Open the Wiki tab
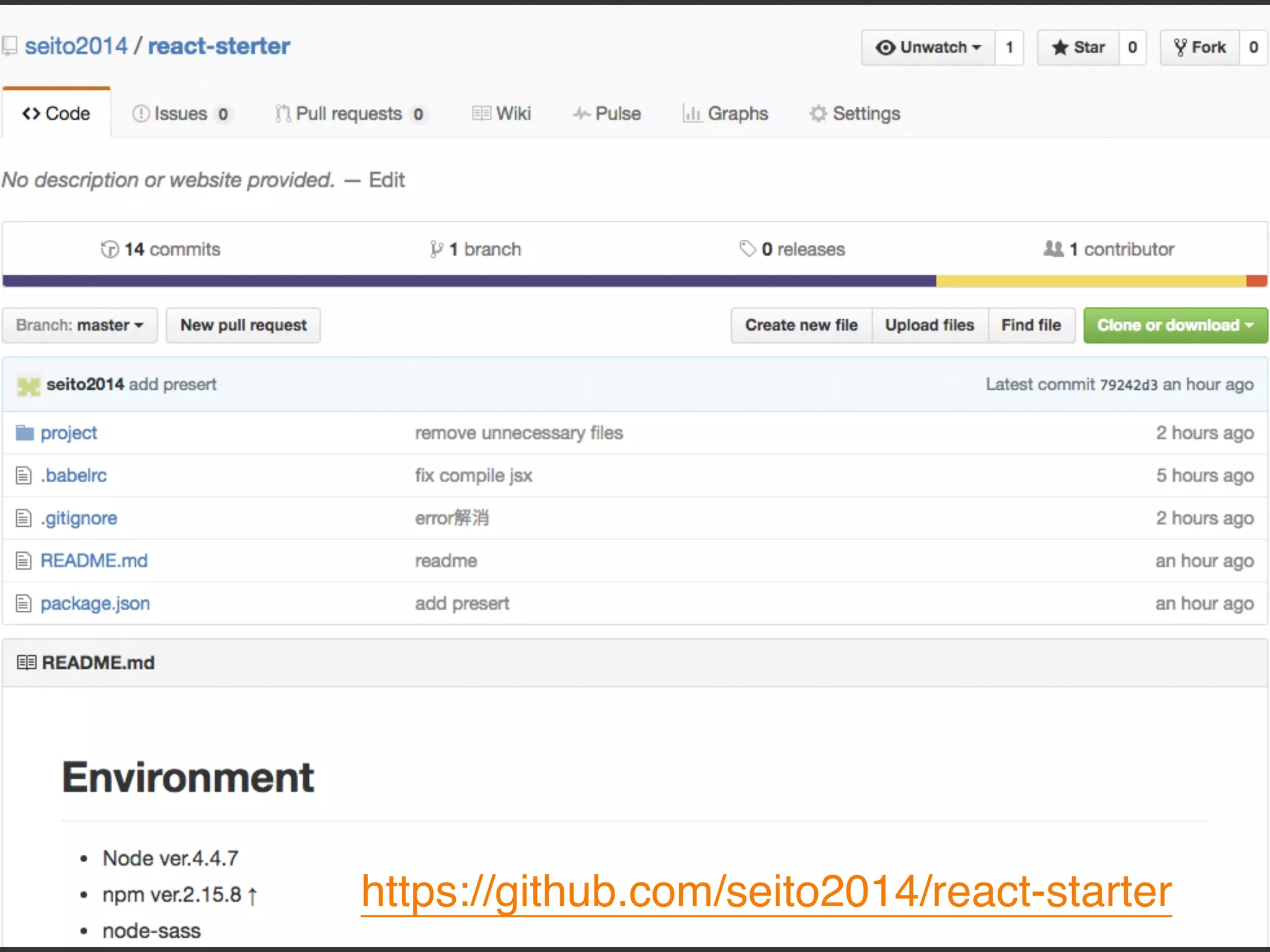This screenshot has height=952, width=1270. pos(502,113)
